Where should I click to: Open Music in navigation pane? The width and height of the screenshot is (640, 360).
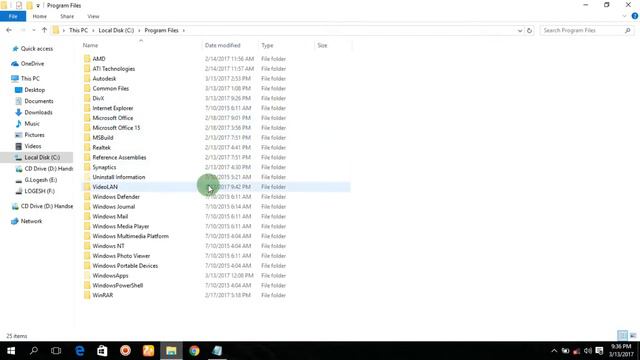(32, 123)
